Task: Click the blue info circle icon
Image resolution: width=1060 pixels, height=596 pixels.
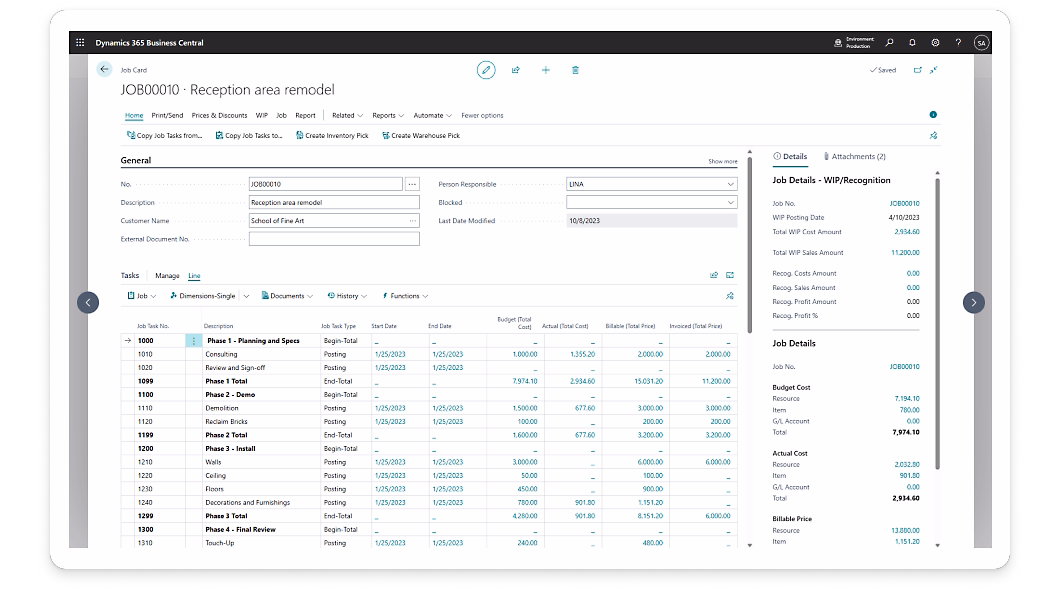Action: (933, 115)
